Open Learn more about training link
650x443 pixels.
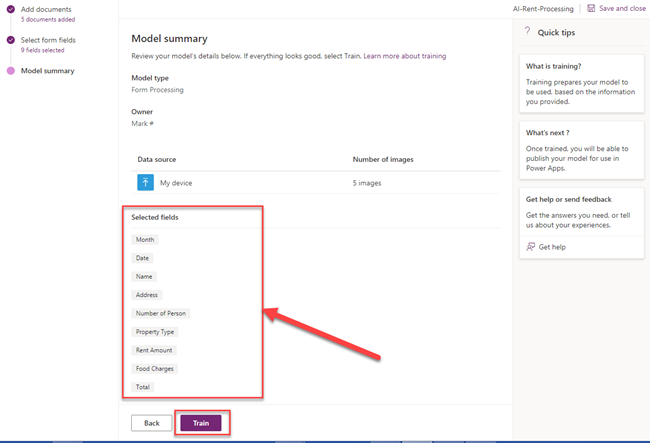(405, 56)
